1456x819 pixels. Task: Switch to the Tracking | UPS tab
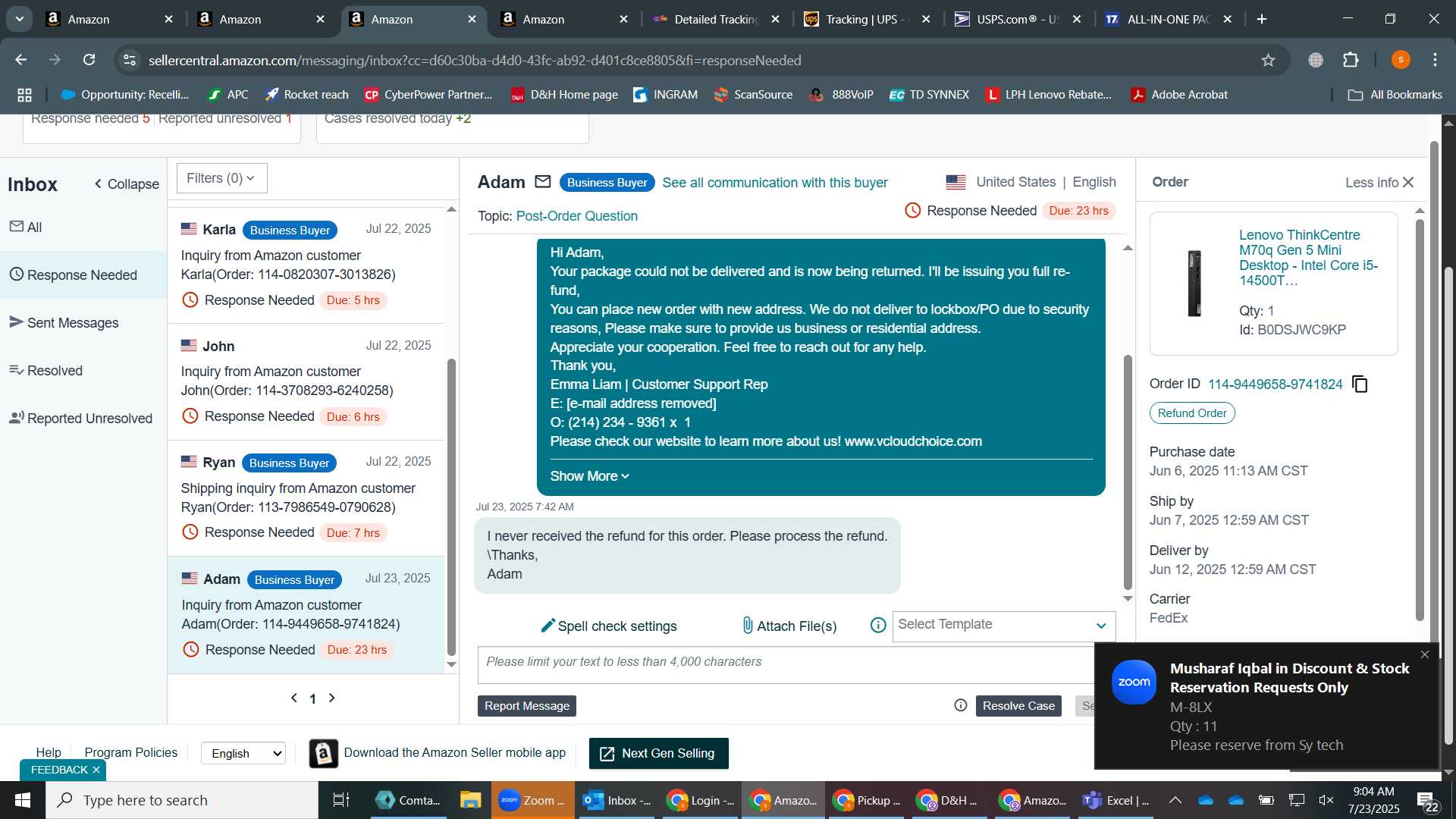point(868,19)
